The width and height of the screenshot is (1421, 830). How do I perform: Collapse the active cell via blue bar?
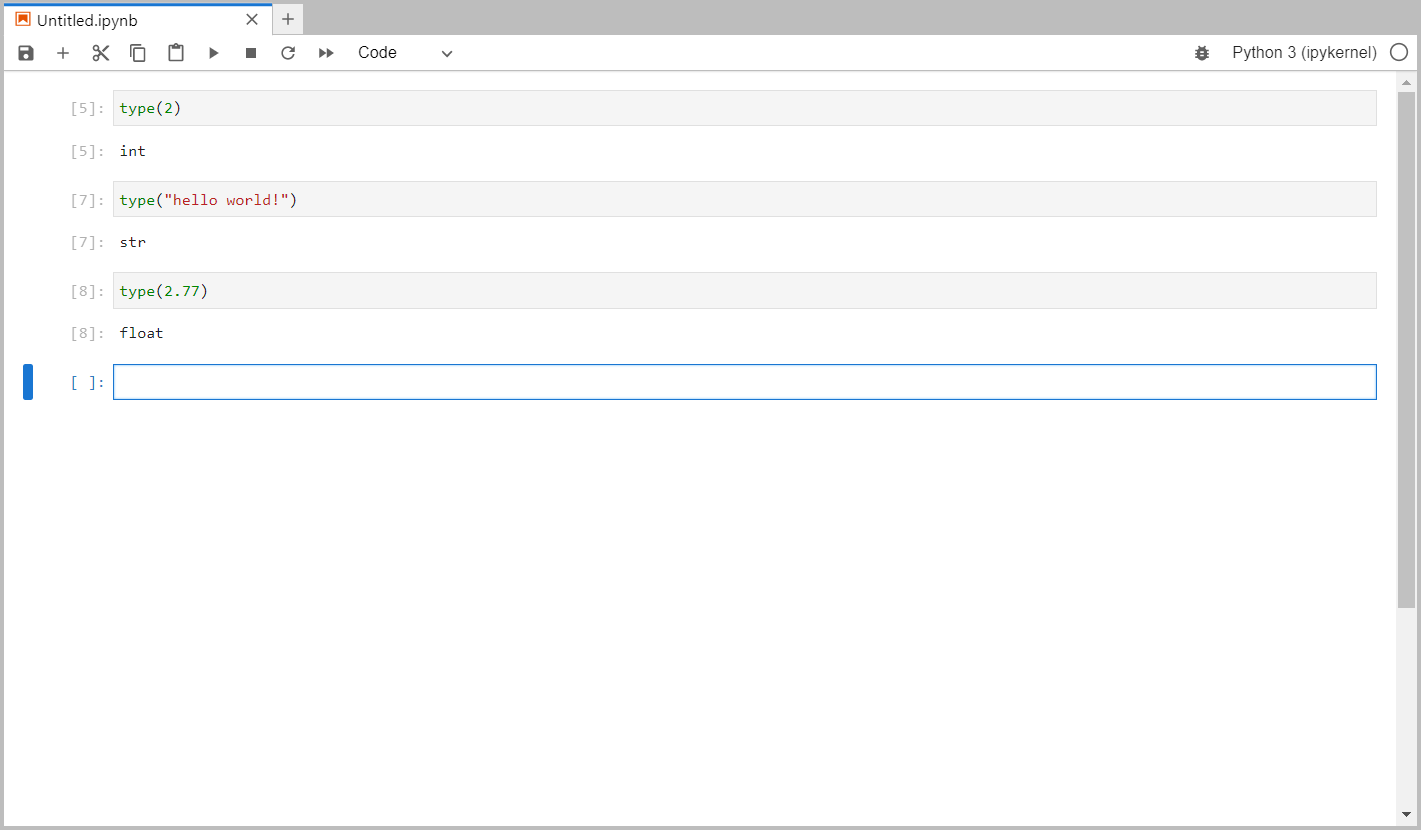tap(28, 382)
